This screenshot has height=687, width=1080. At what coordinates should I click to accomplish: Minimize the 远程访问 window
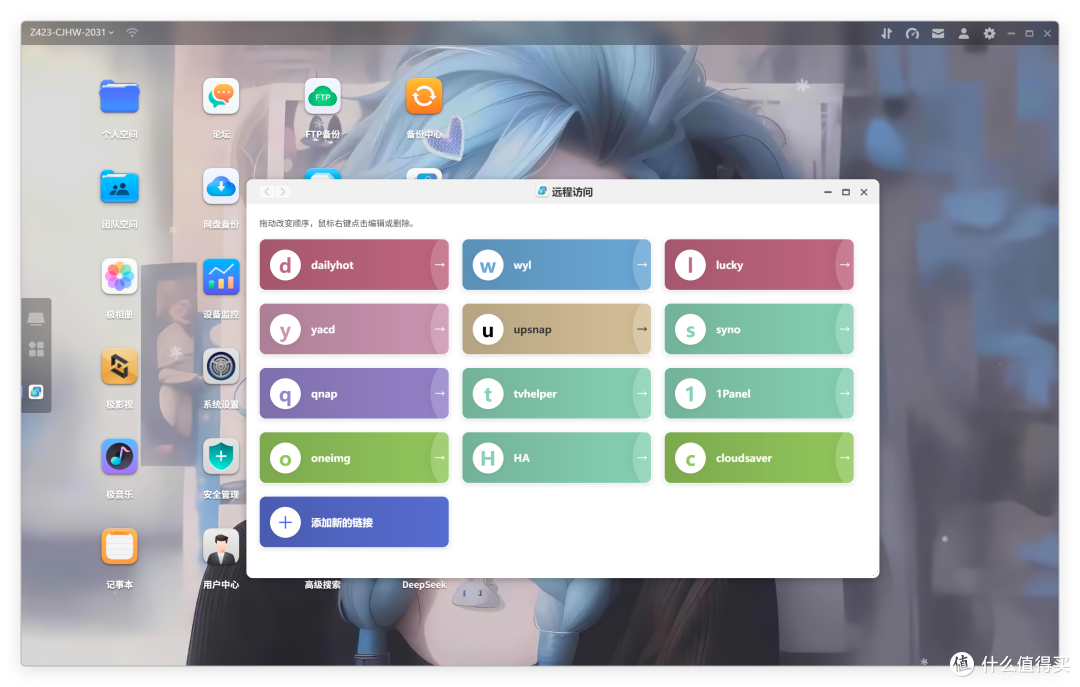[x=828, y=192]
